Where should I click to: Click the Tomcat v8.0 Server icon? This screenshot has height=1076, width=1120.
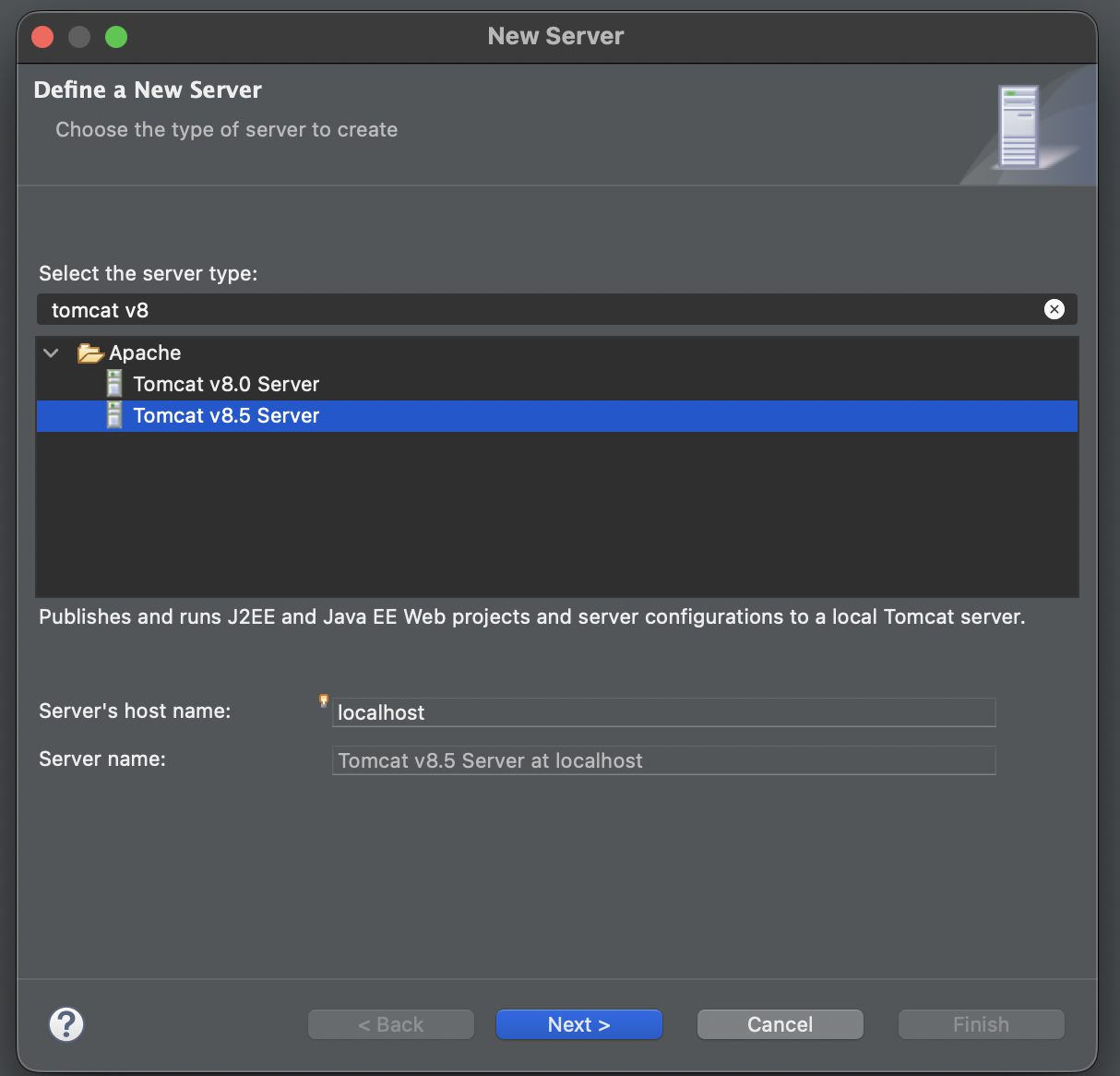click(114, 383)
